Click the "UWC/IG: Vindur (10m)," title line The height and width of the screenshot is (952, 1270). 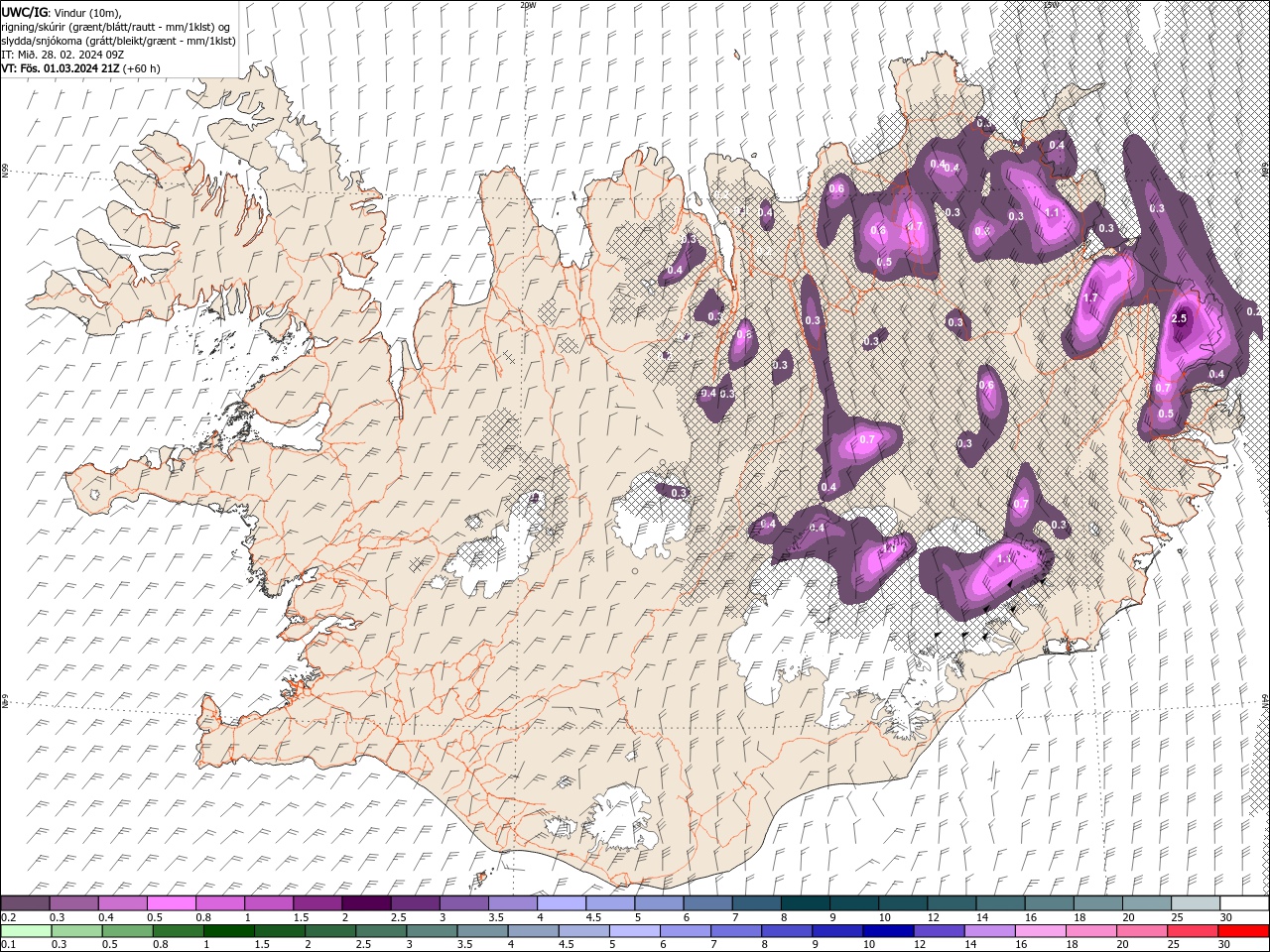coord(63,12)
